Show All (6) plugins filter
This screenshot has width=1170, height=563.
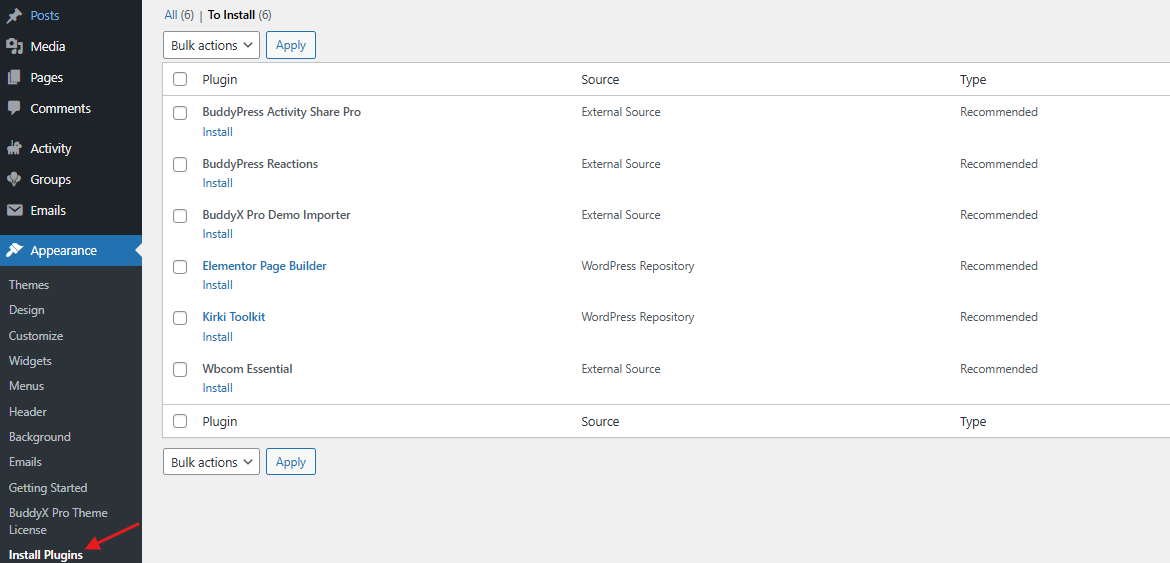tap(179, 15)
